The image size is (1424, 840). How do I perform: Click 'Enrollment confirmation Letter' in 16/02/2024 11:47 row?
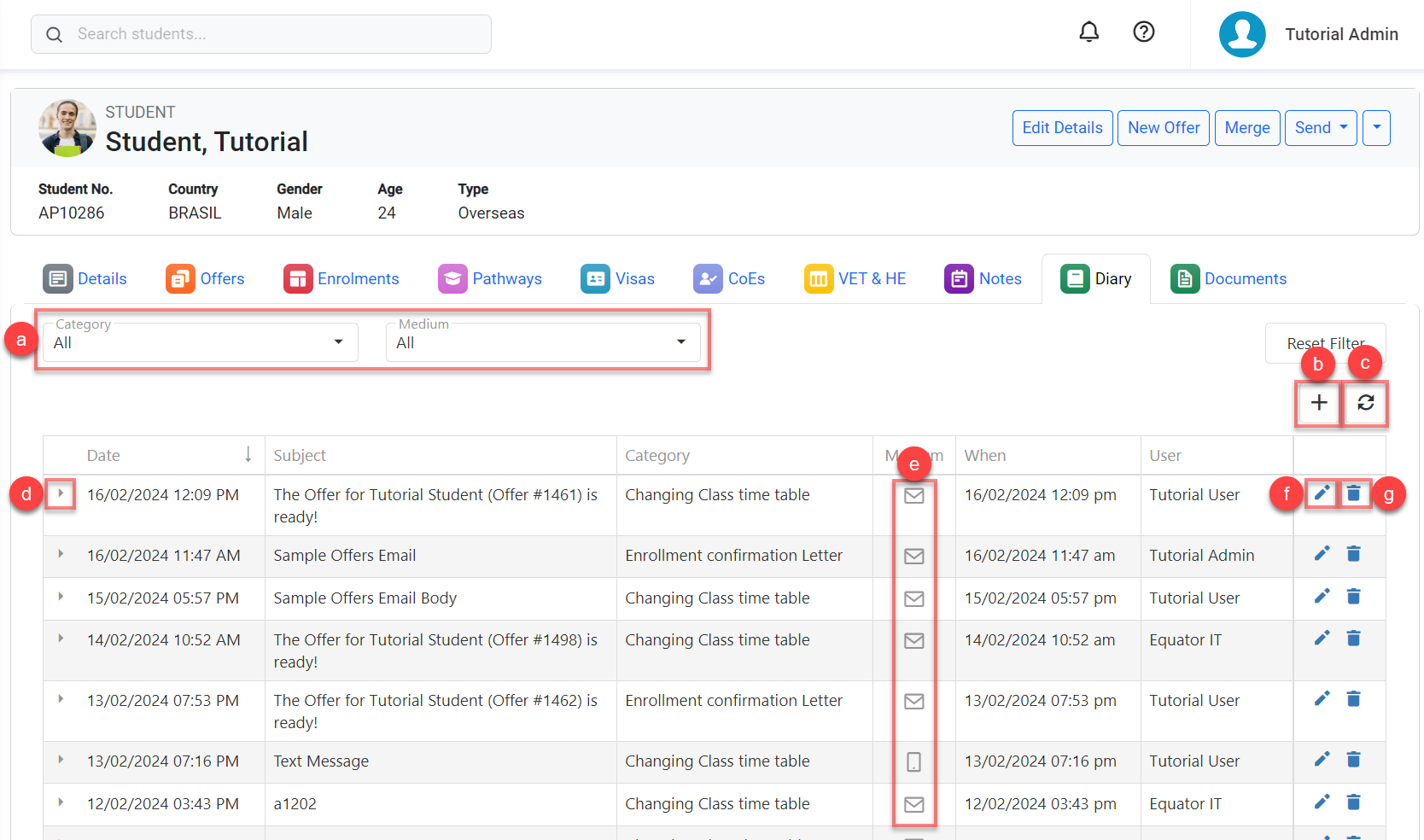pyautogui.click(x=733, y=556)
